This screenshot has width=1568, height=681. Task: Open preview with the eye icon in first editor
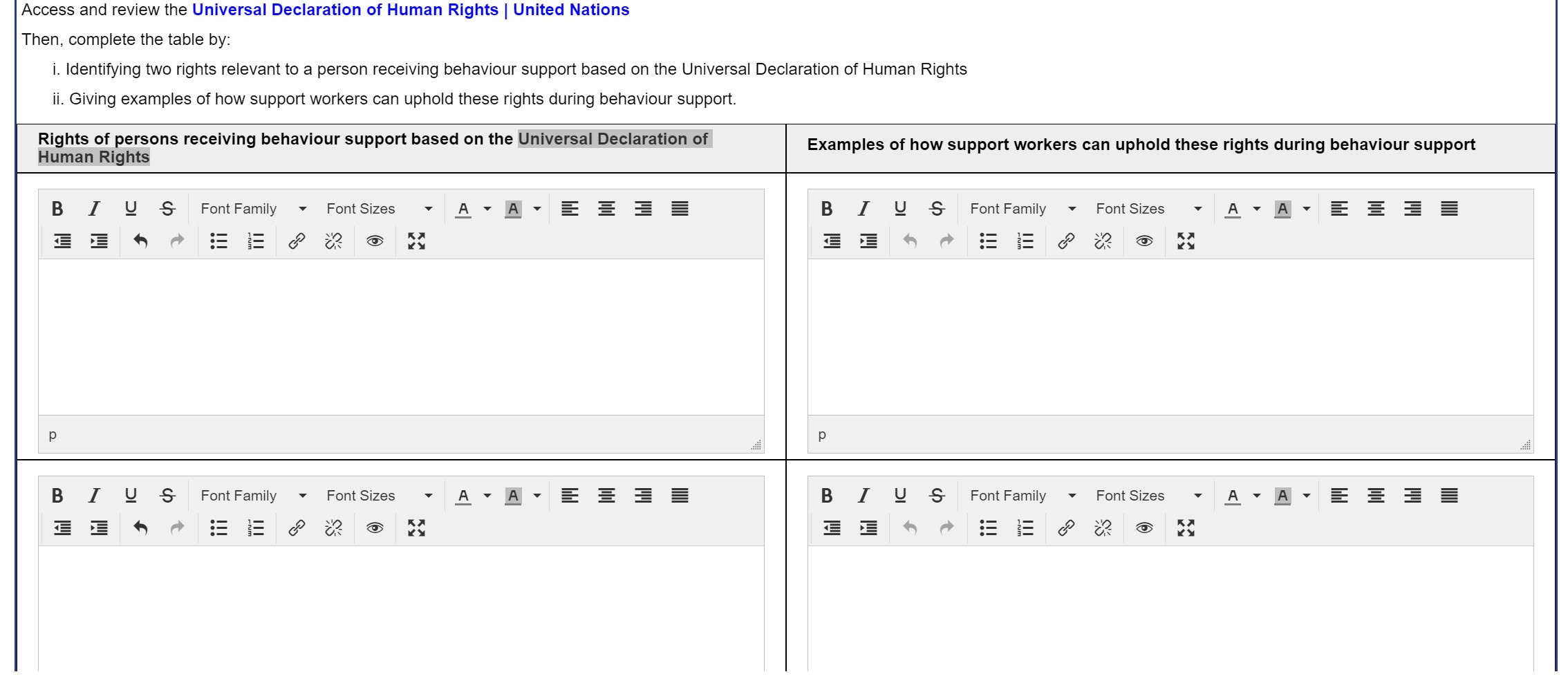[374, 241]
